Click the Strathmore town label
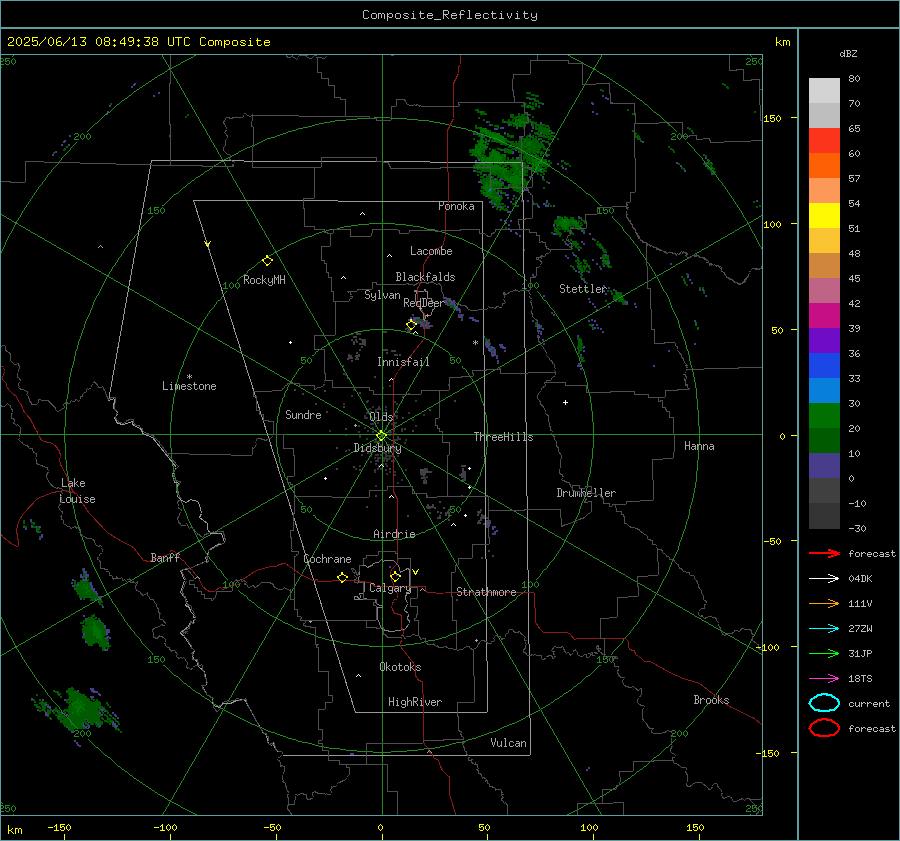 pos(486,592)
